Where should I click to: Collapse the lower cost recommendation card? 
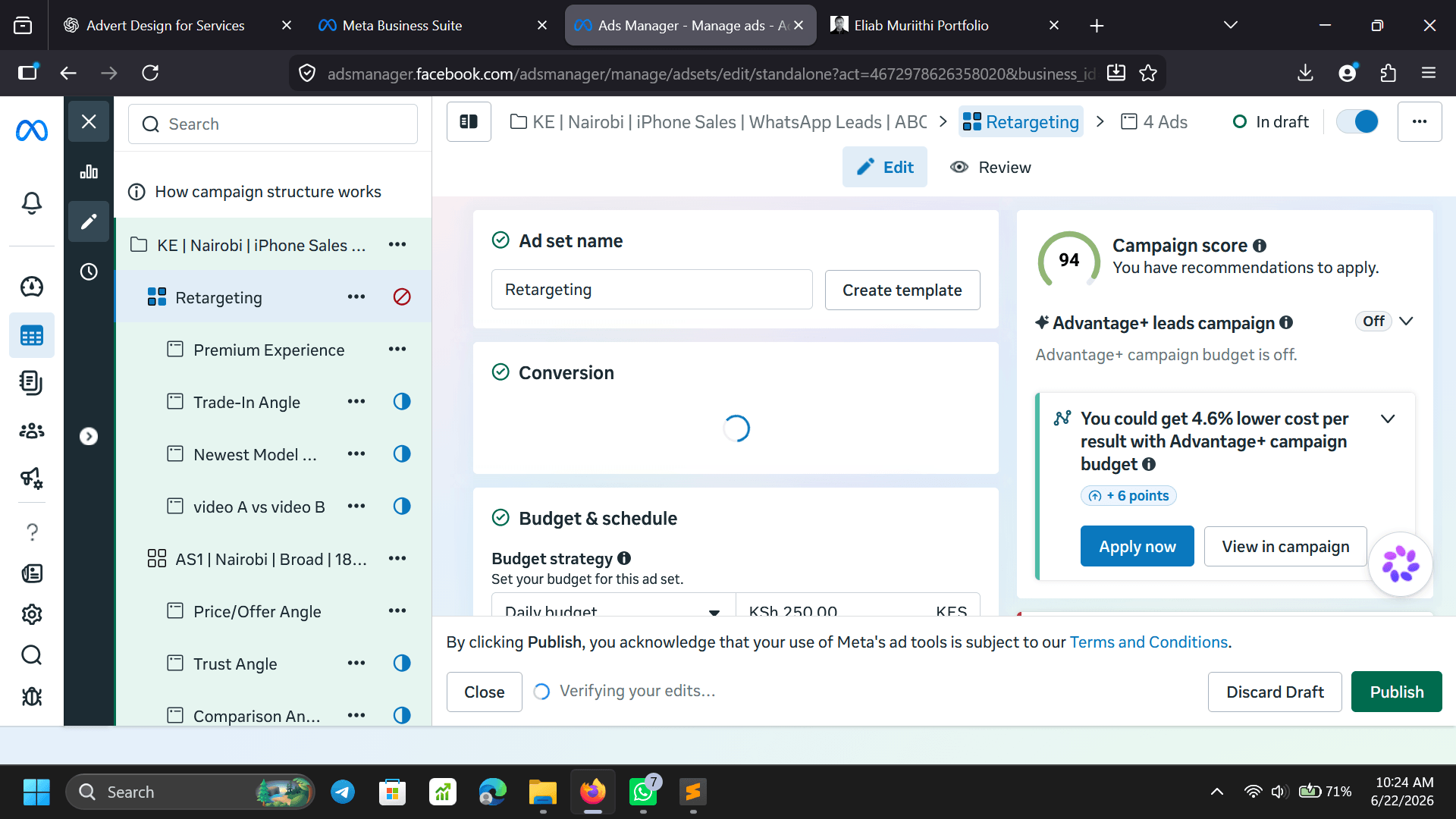coord(1388,419)
